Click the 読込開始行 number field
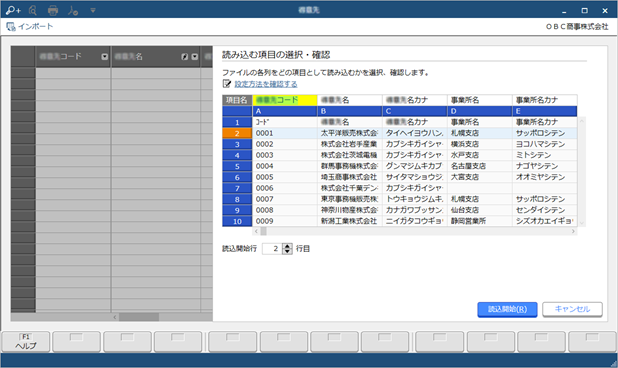The image size is (618, 368). click(x=272, y=249)
